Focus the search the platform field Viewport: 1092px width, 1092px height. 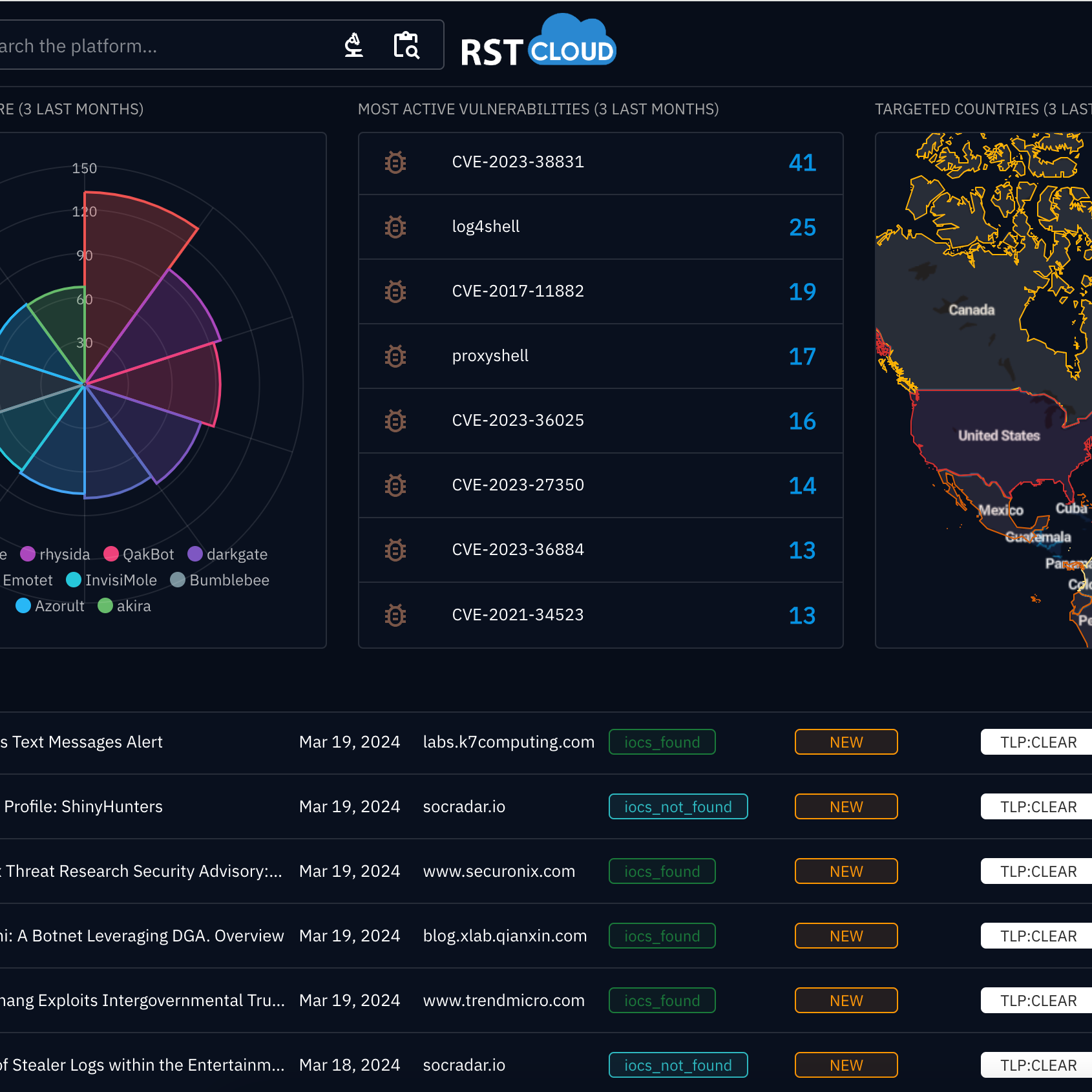[x=222, y=45]
